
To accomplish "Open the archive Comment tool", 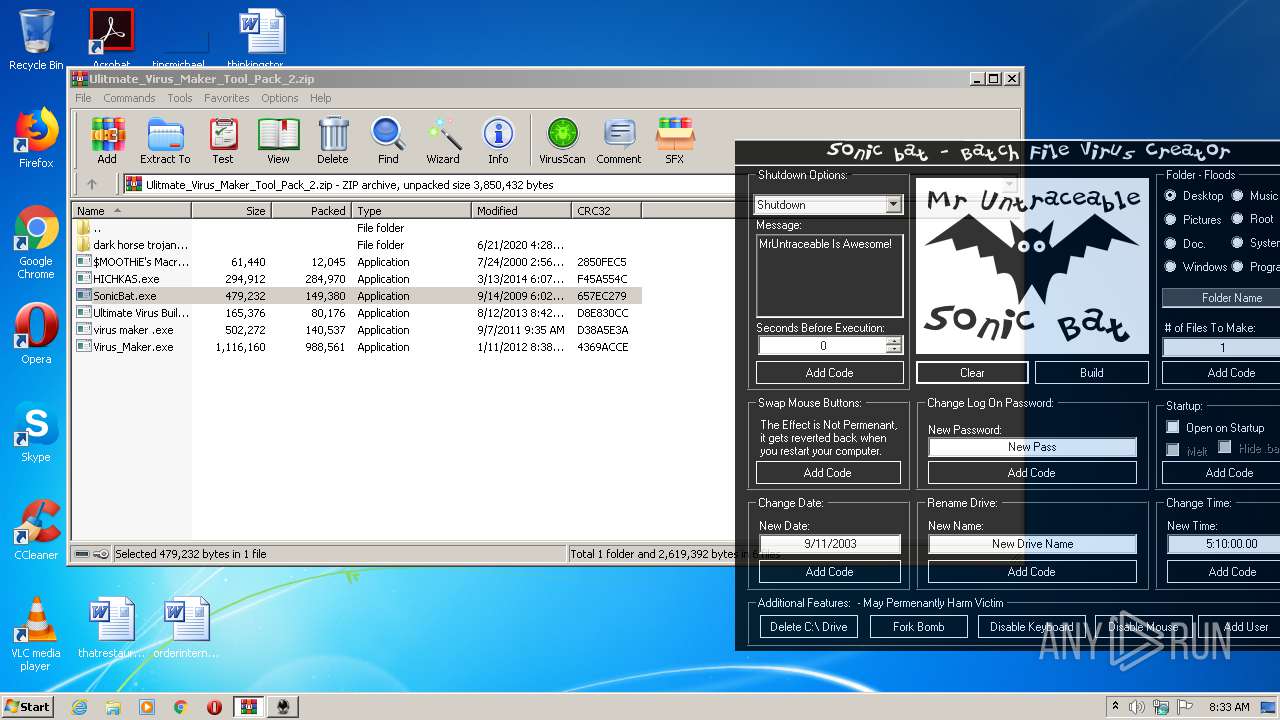I will pos(619,141).
